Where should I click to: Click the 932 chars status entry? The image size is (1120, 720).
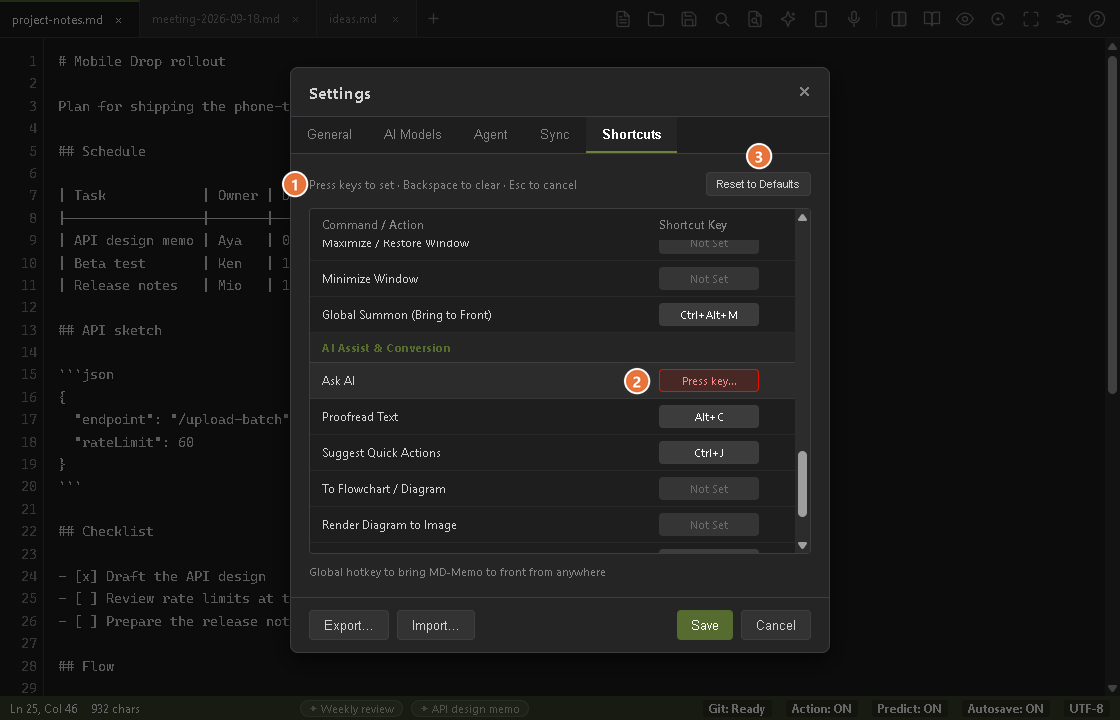(116, 709)
